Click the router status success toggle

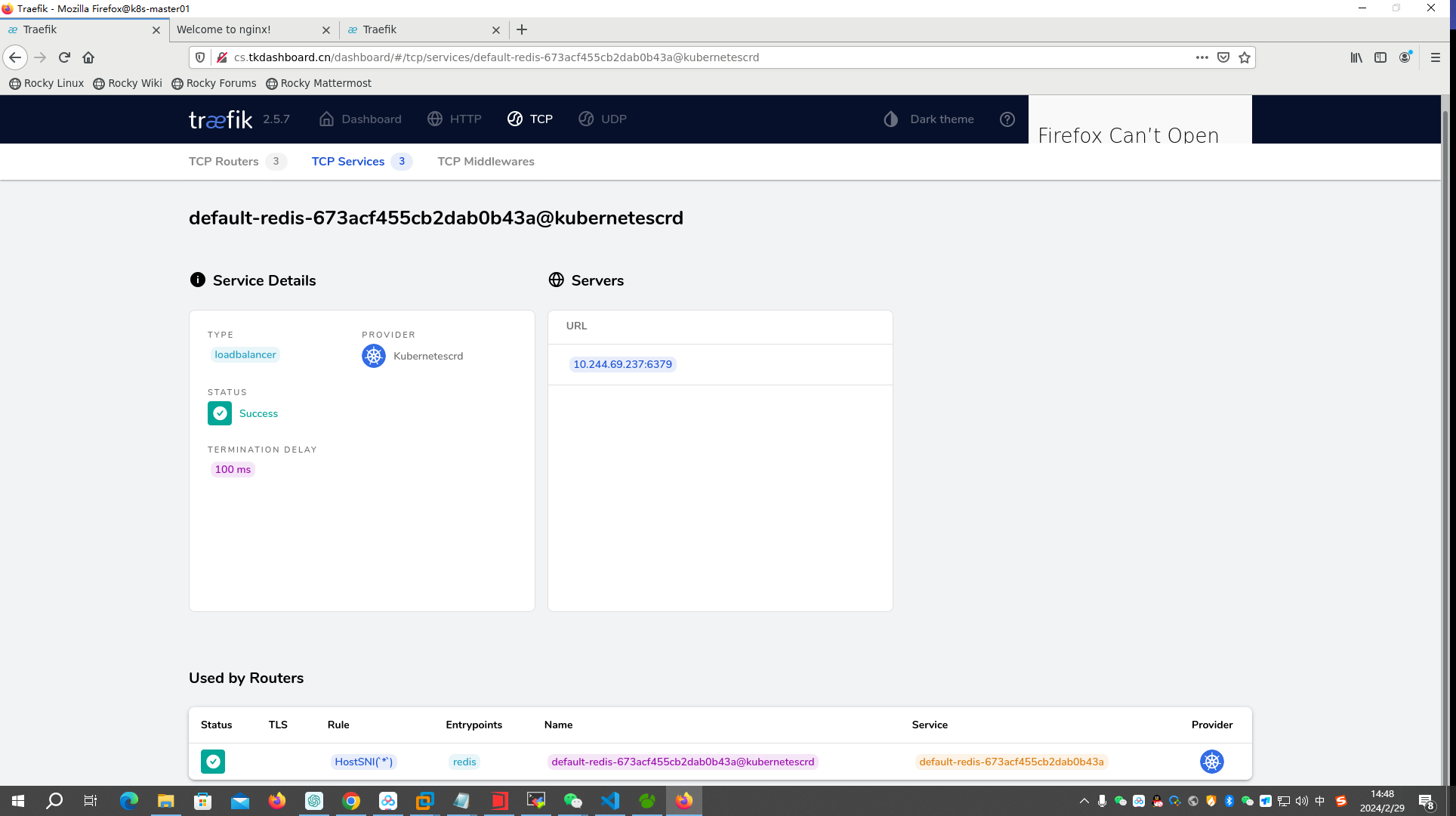[213, 762]
